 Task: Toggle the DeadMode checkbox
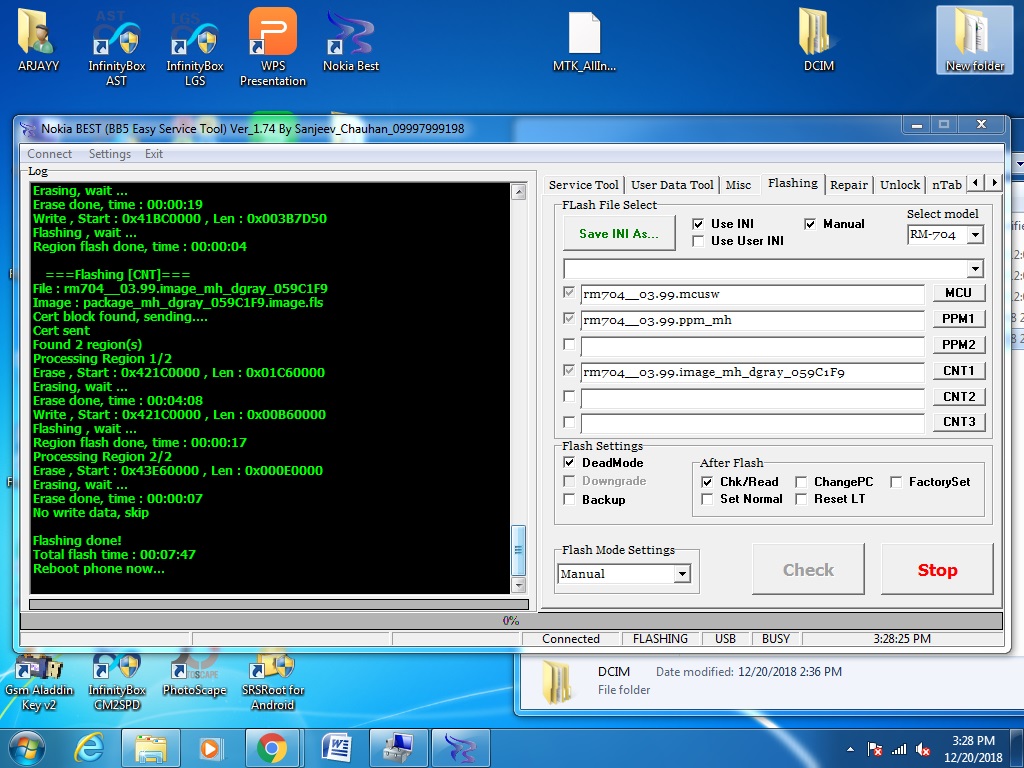(569, 462)
